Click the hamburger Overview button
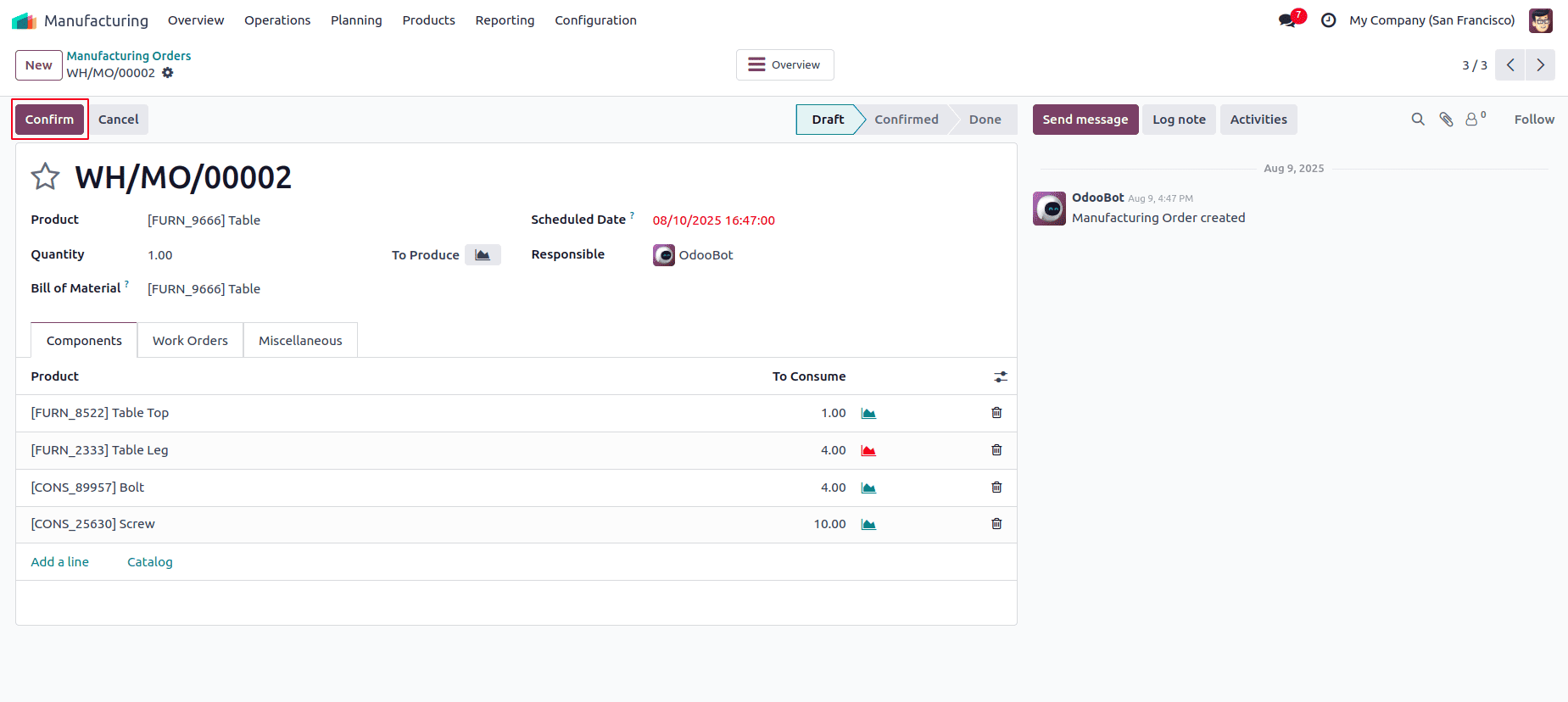Image resolution: width=1568 pixels, height=702 pixels. 784,65
